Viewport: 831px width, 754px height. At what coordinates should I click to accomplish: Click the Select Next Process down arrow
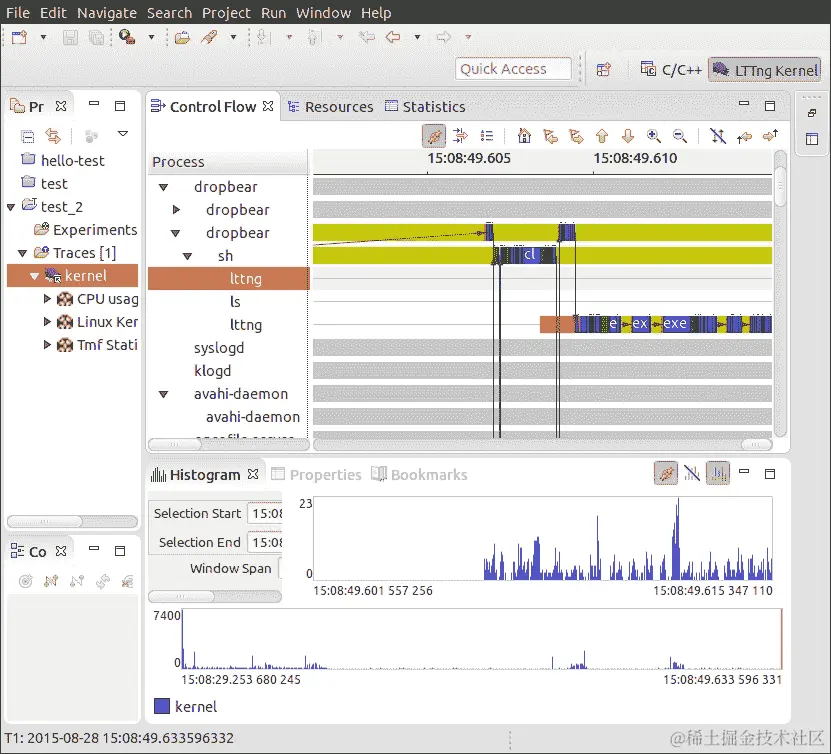point(627,136)
